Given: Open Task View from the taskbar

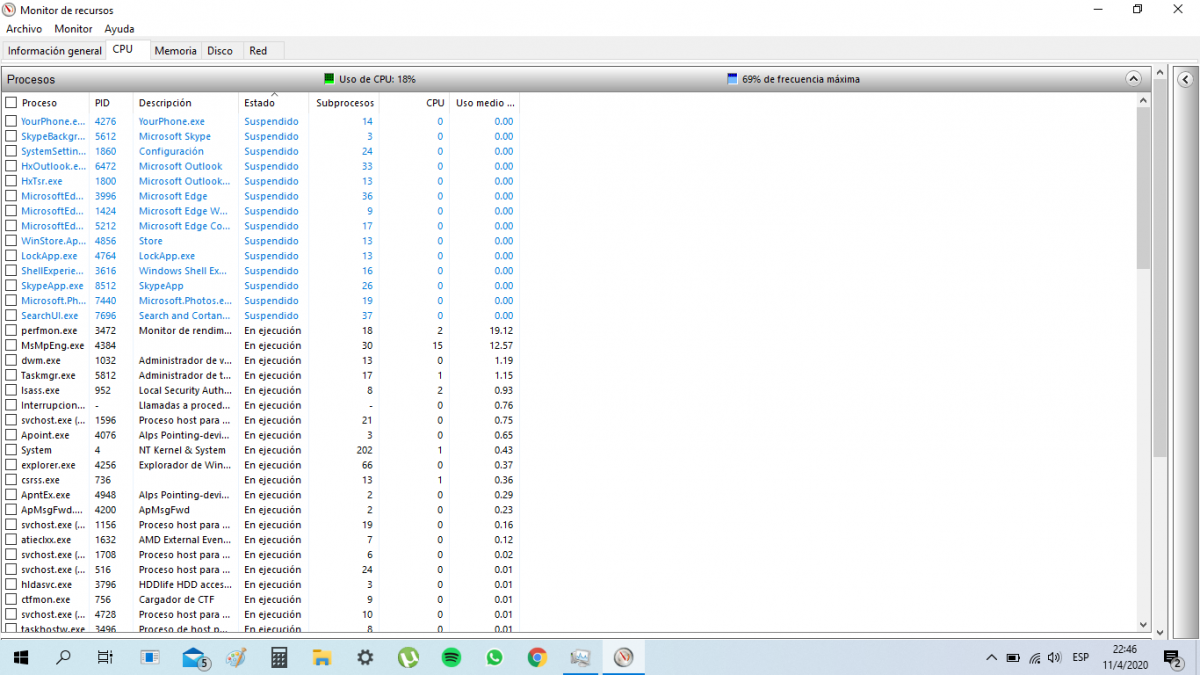Looking at the screenshot, I should (x=105, y=658).
